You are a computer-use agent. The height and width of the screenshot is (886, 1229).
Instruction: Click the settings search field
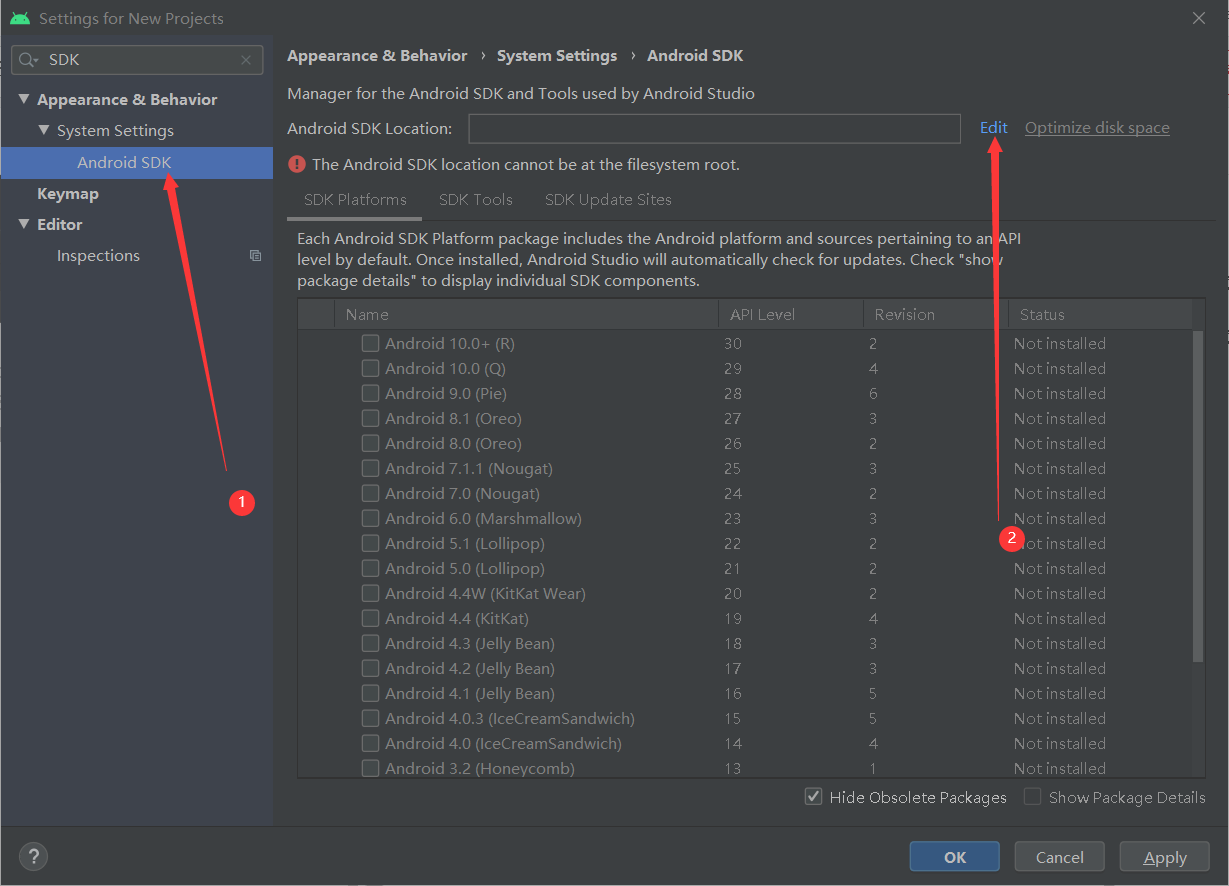pyautogui.click(x=138, y=60)
